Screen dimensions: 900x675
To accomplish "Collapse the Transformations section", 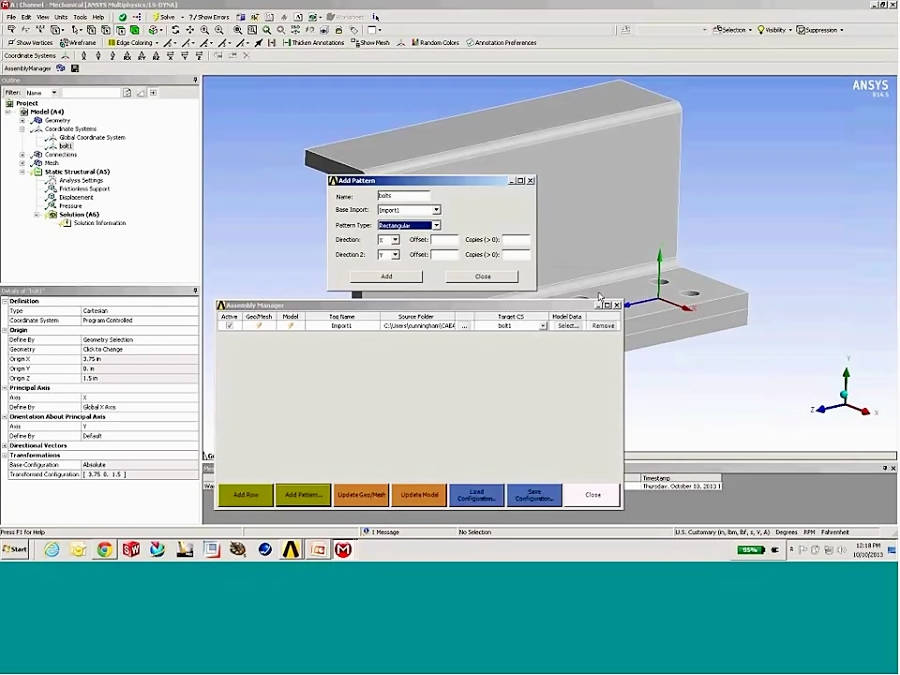I will point(5,455).
